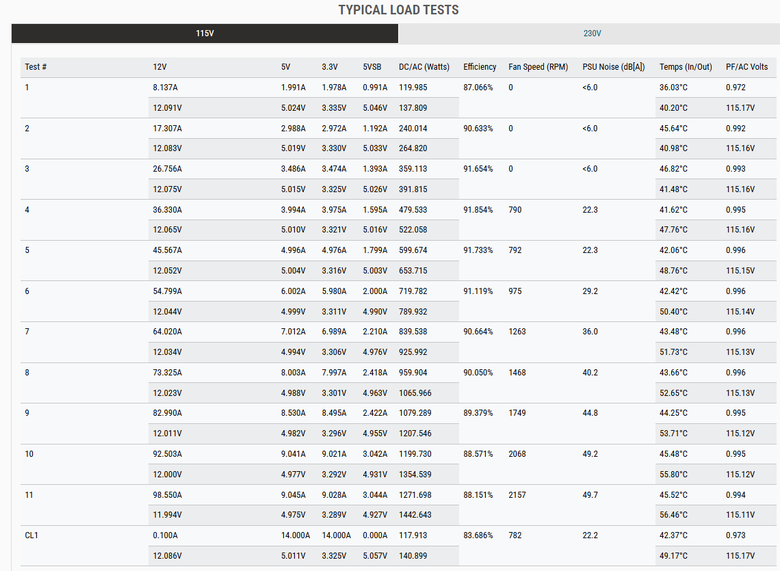The width and height of the screenshot is (780, 571).
Task: Click the 2157 fan speed value
Action: (517, 495)
